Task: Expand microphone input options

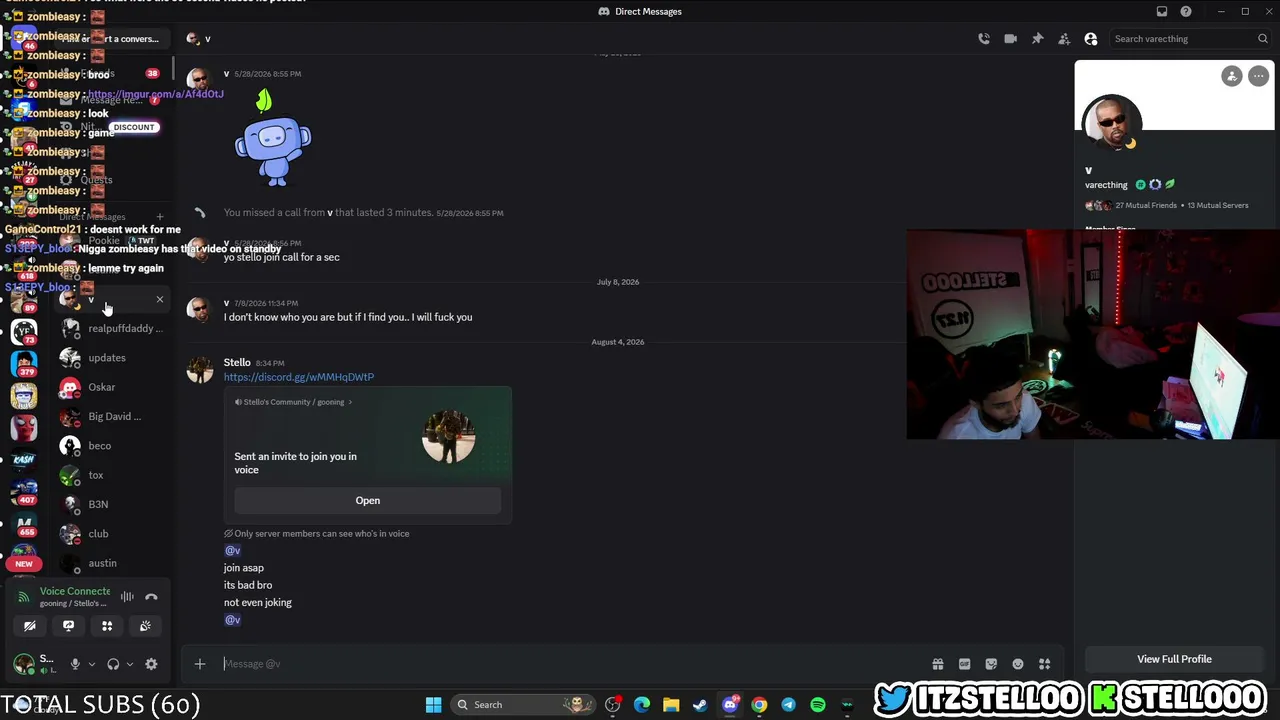Action: click(91, 664)
